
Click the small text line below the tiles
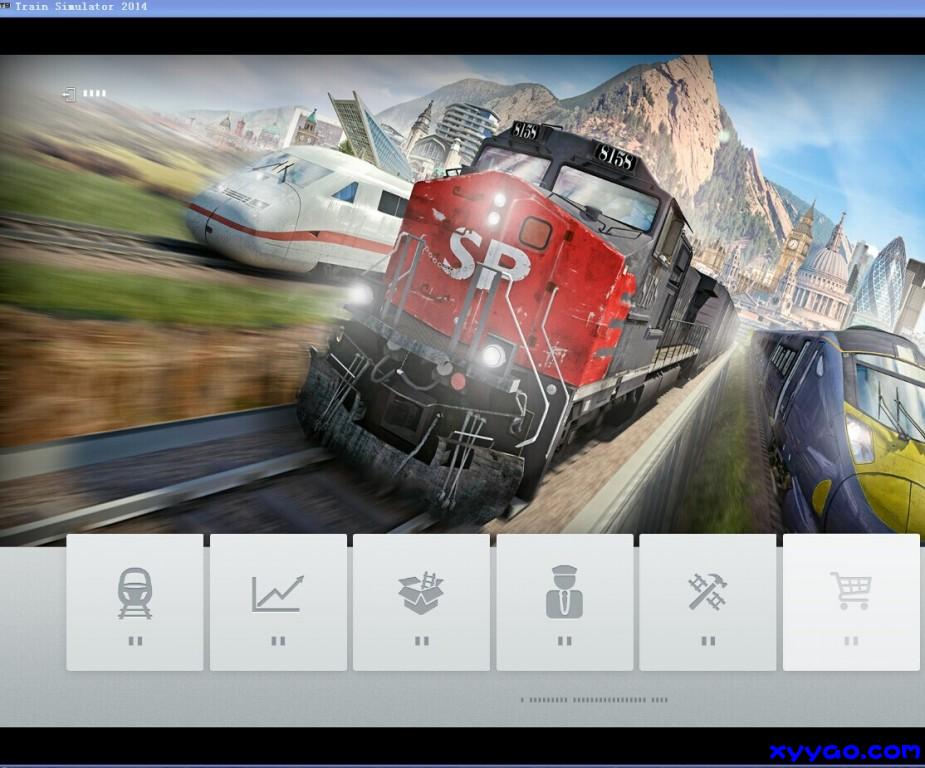(x=594, y=700)
